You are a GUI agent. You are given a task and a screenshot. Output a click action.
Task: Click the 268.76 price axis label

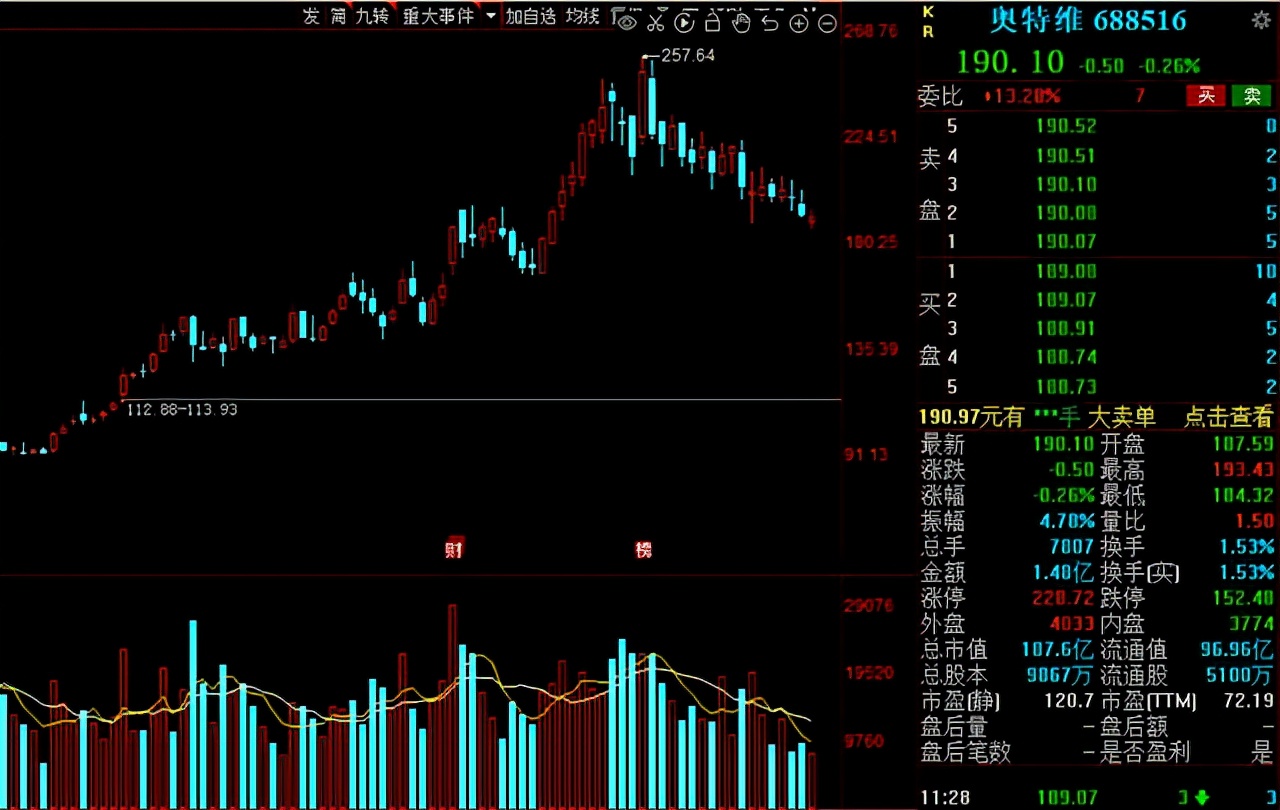pyautogui.click(x=871, y=32)
